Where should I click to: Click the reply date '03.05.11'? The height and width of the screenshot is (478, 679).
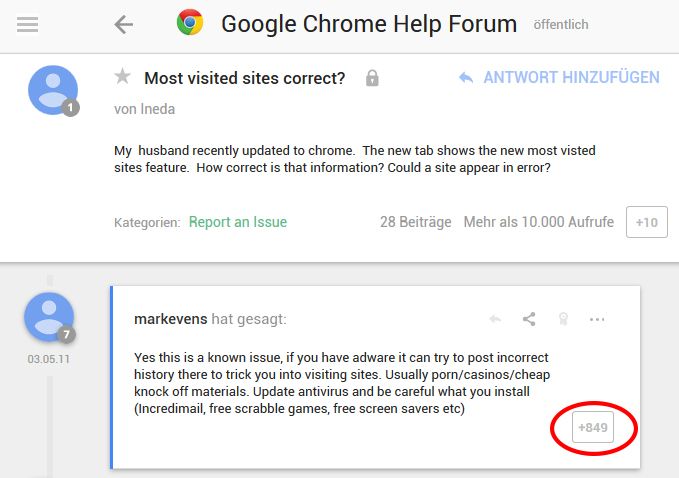(x=49, y=357)
